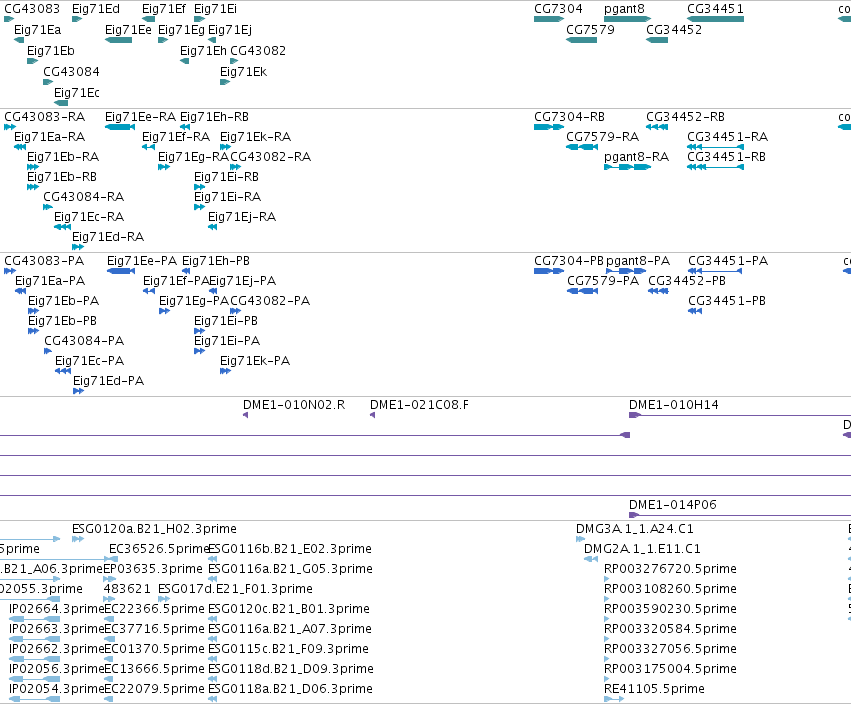Screen dimensions: 851x704
Task: Select the Eig71Ee gene glyph bar
Action: (118, 40)
